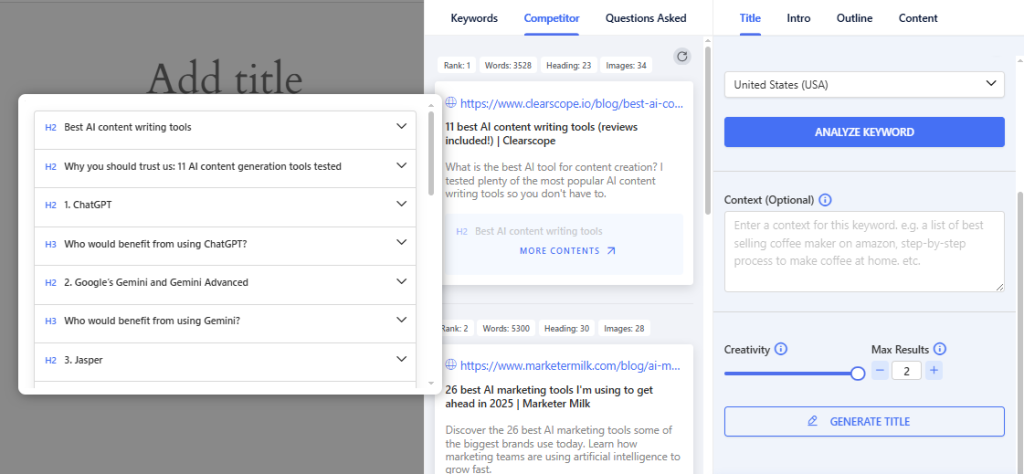This screenshot has width=1024, height=474.
Task: Click the globe icon beside clearscope.io URL
Action: (x=451, y=103)
